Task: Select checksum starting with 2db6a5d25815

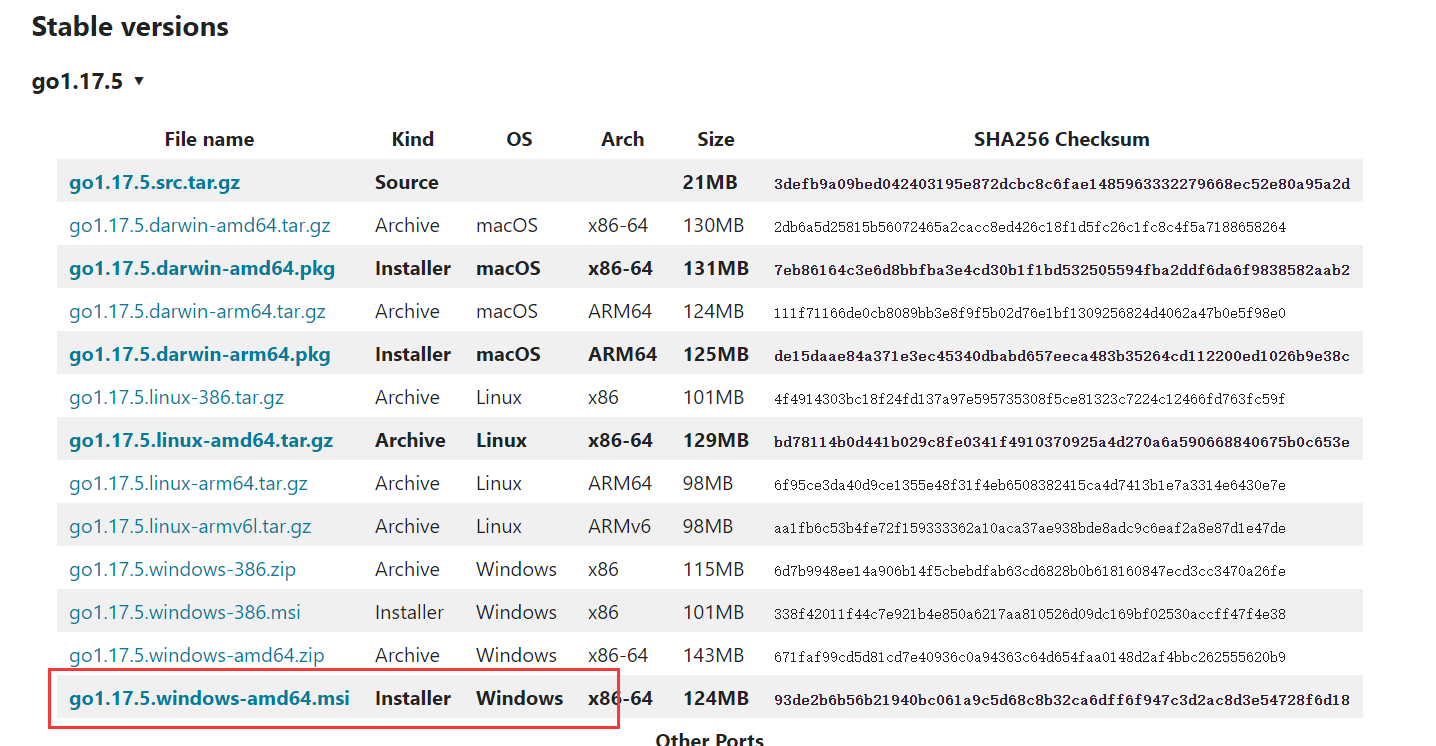Action: click(x=1030, y=227)
